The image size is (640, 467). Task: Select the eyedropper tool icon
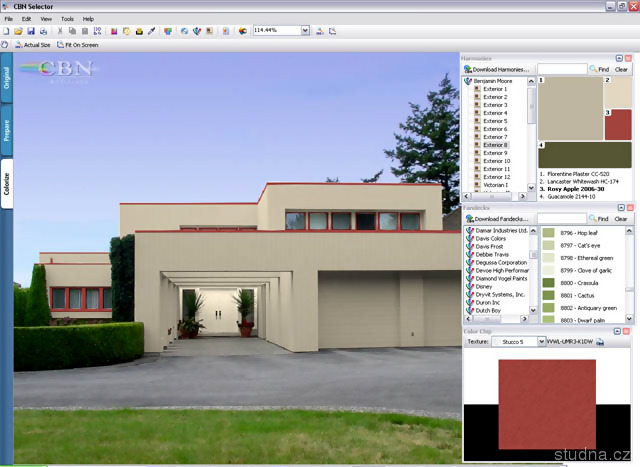point(151,31)
